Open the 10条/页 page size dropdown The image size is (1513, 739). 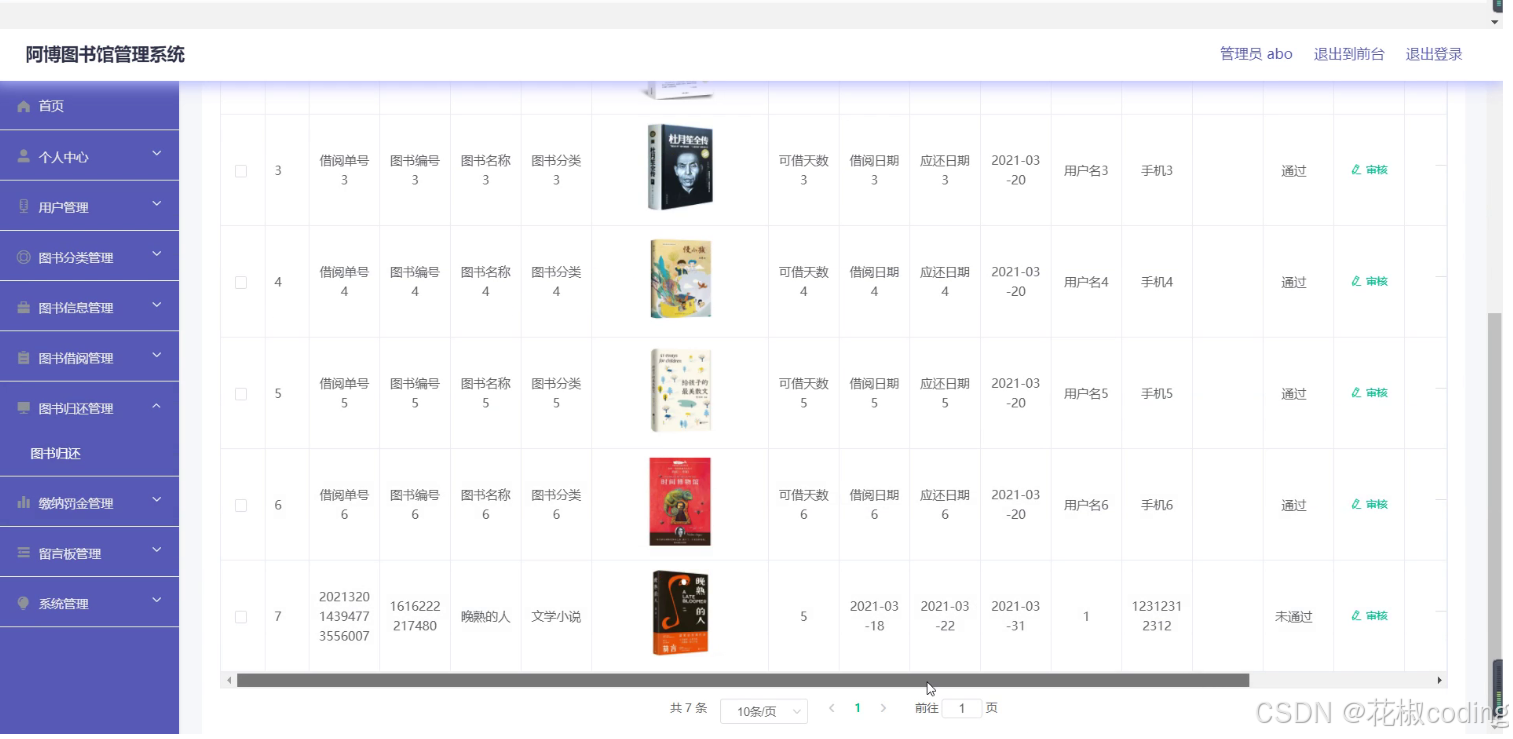pyautogui.click(x=764, y=711)
